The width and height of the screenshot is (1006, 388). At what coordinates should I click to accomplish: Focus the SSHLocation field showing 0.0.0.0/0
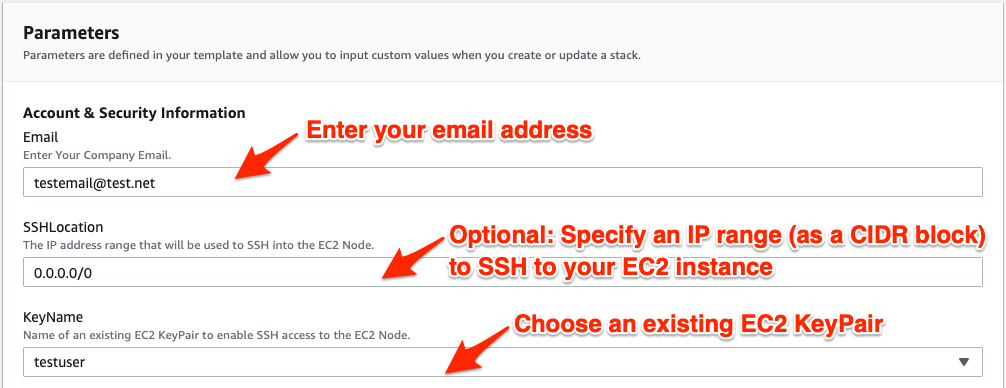tap(502, 273)
